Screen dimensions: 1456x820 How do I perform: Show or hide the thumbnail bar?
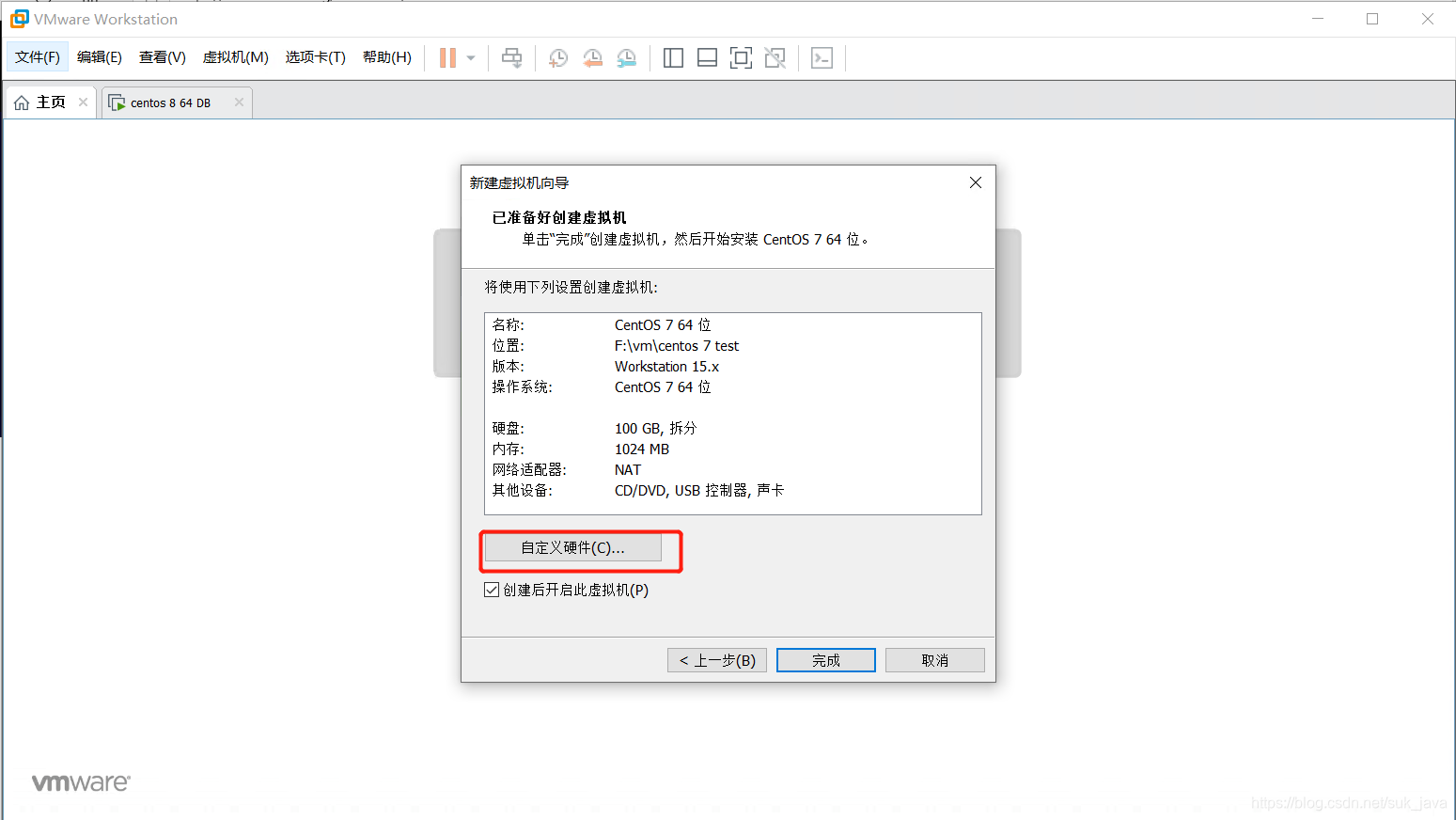point(707,57)
